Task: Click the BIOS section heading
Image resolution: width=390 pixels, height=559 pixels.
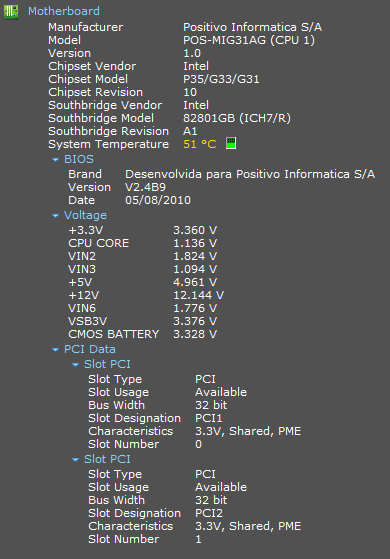Action: pos(79,159)
